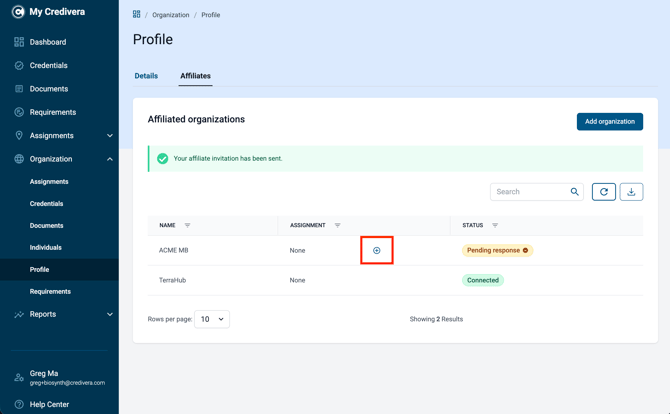Open the filter icon beside STATUS column
670x414 pixels.
tap(495, 225)
